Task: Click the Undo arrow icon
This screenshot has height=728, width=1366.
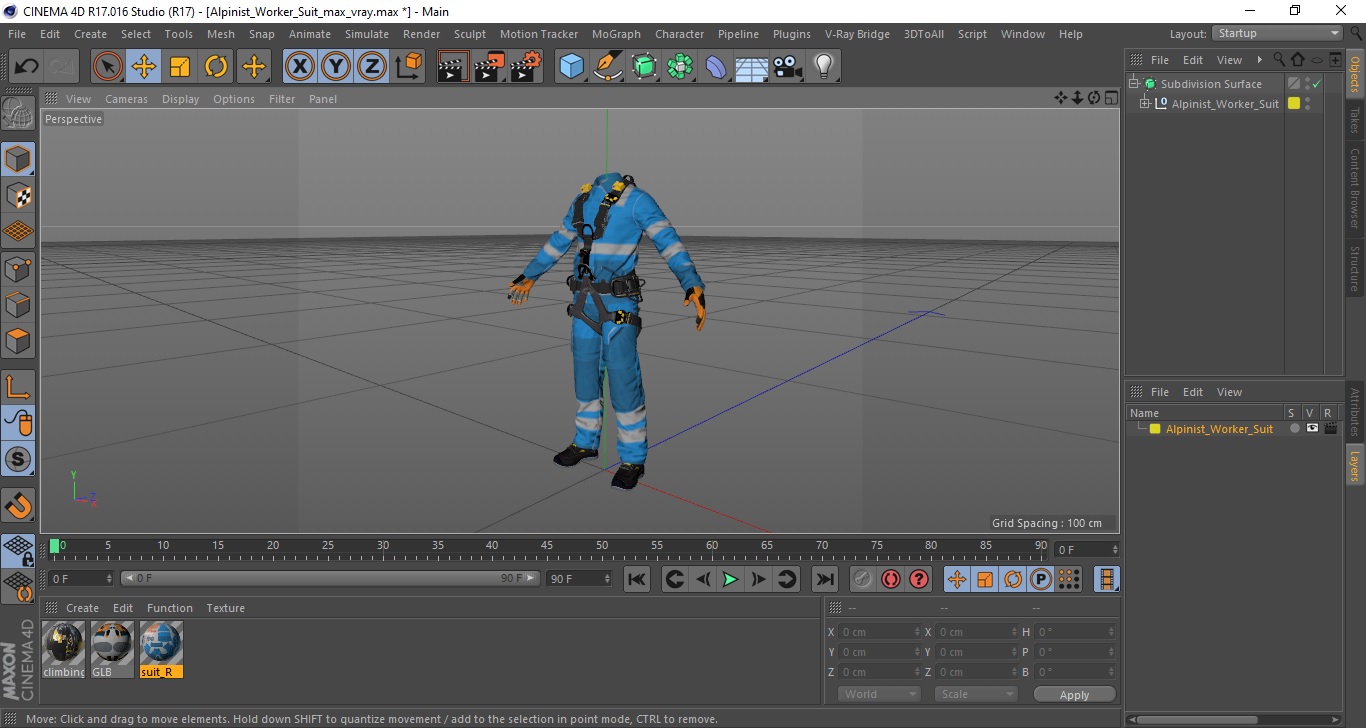Action: 26,67
